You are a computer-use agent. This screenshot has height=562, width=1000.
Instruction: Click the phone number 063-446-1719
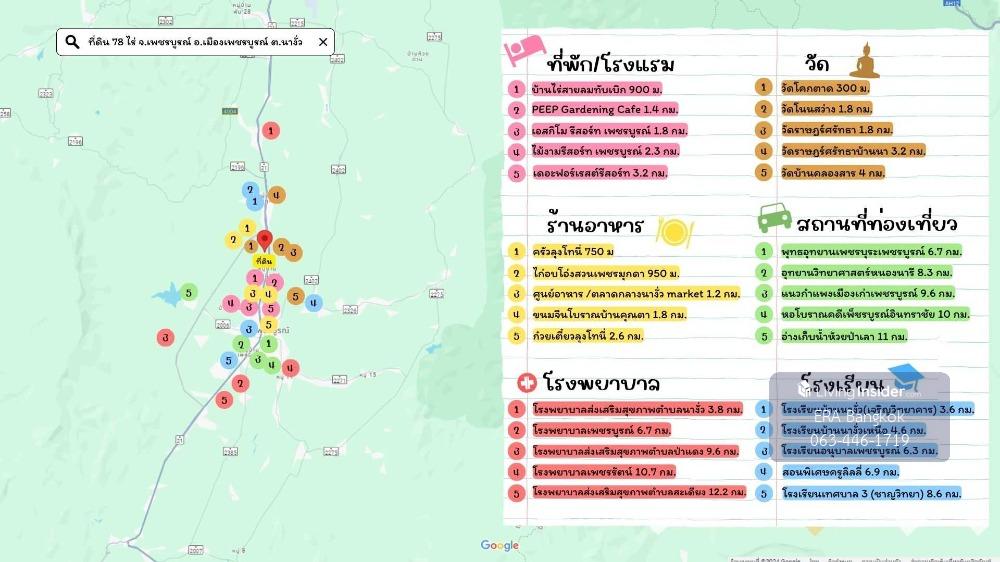click(x=859, y=440)
